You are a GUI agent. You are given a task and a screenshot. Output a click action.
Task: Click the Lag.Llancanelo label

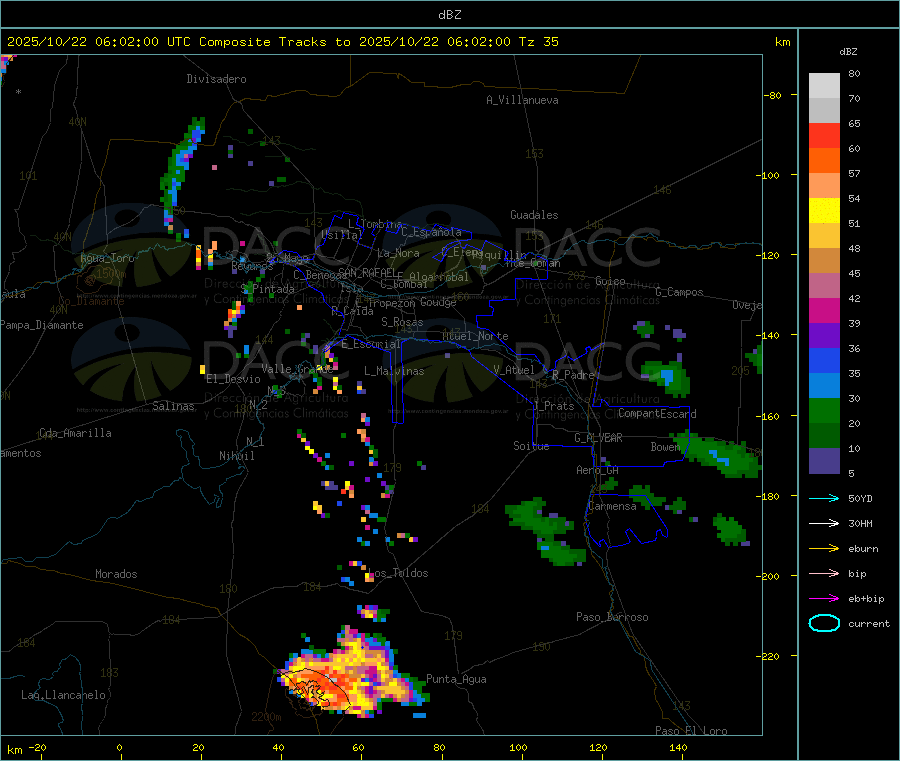pyautogui.click(x=63, y=695)
